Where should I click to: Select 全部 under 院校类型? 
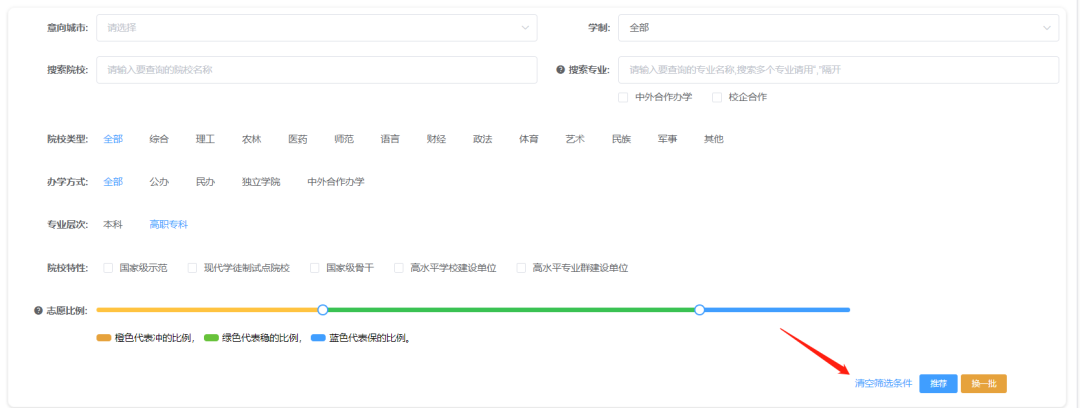pos(113,139)
